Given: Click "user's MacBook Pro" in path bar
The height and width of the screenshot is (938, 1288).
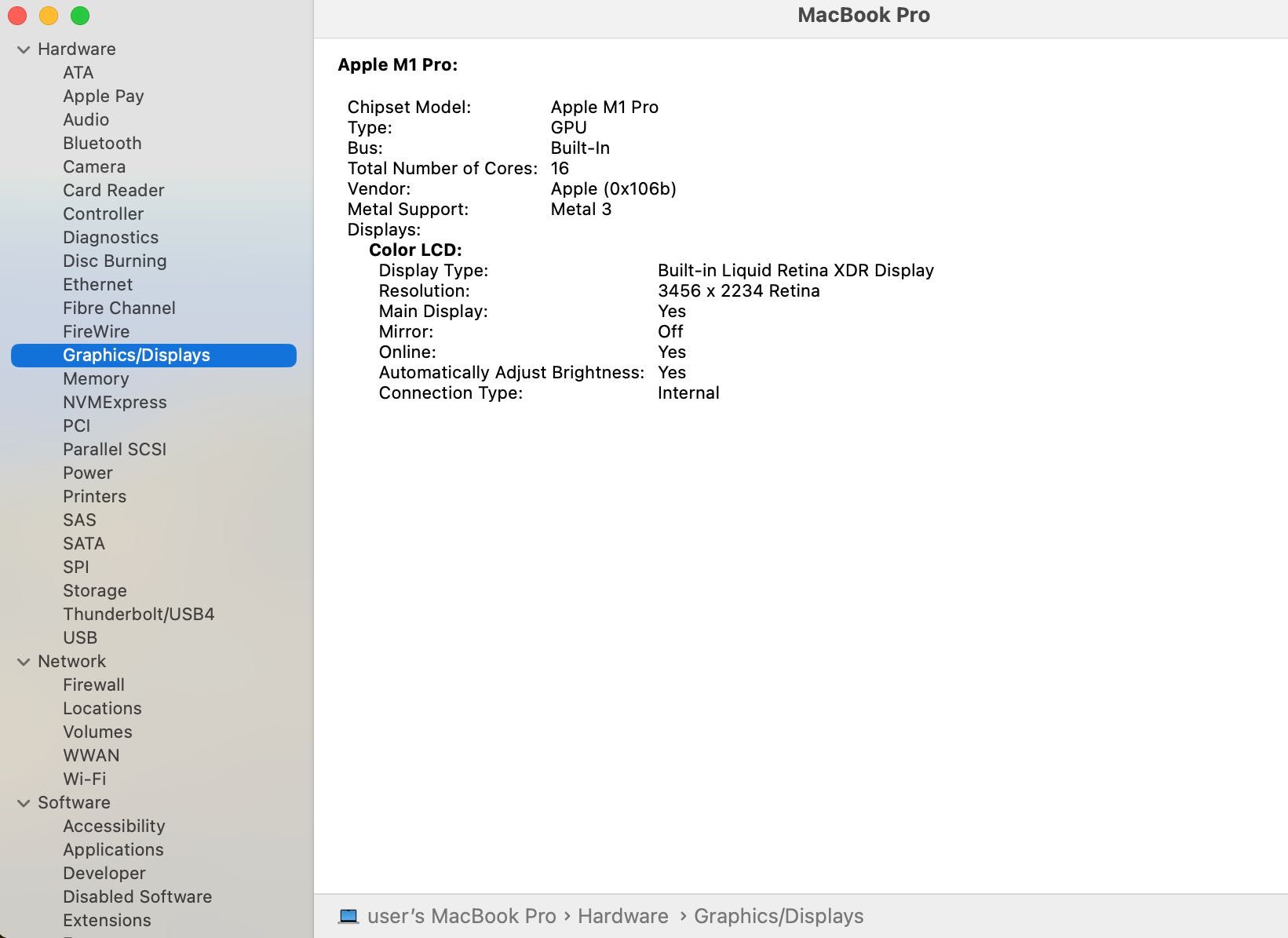Looking at the screenshot, I should pyautogui.click(x=462, y=916).
